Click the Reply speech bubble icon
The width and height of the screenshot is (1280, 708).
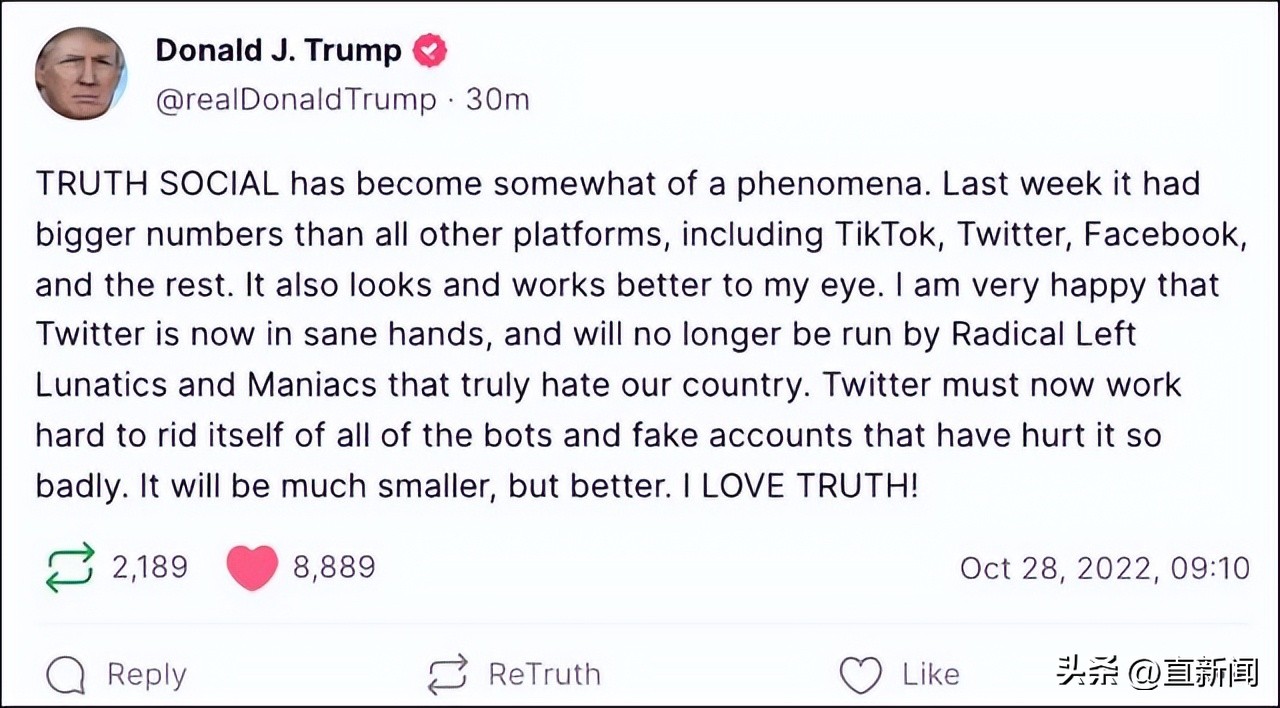[66, 676]
